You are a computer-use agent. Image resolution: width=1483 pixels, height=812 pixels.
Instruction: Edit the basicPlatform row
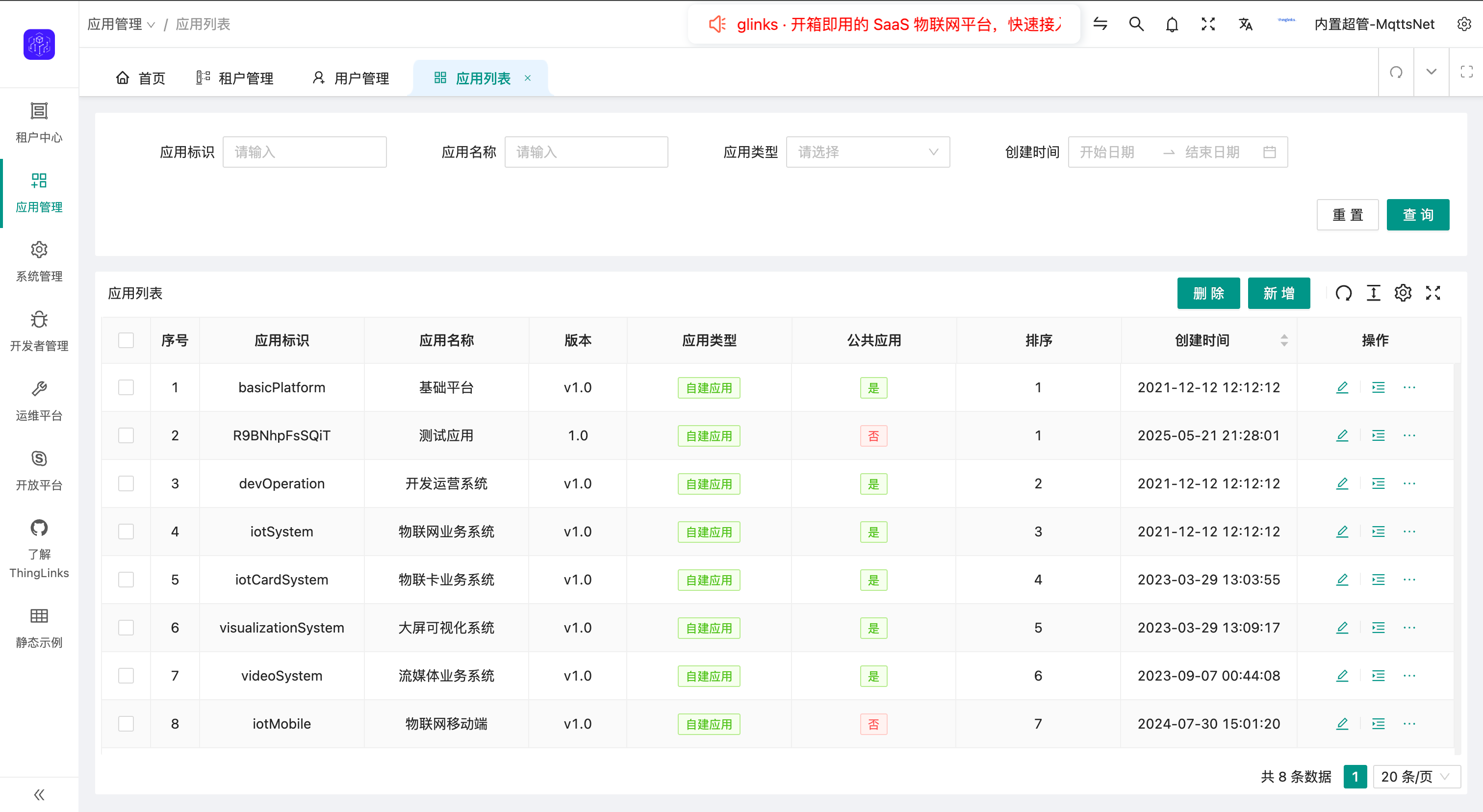pos(1342,387)
